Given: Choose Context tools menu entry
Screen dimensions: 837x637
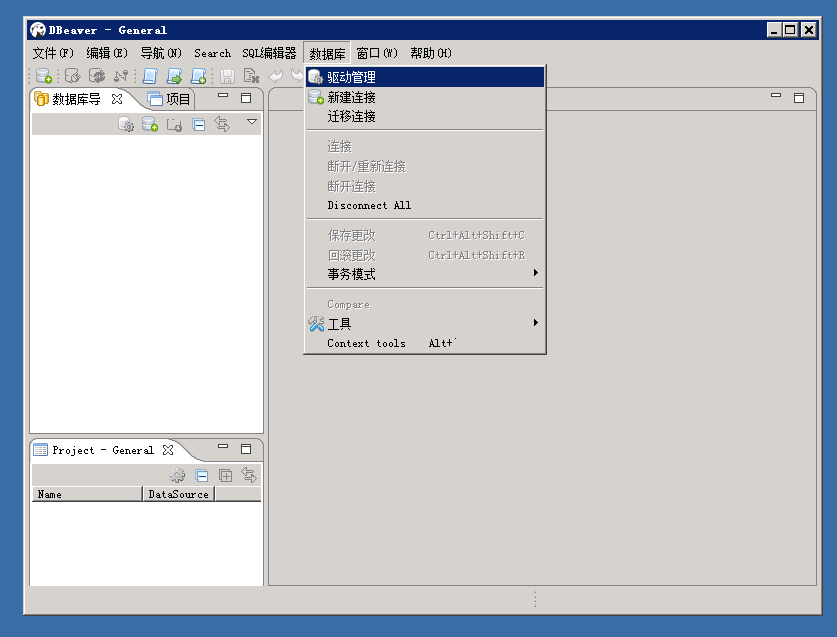Looking at the screenshot, I should 425,343.
